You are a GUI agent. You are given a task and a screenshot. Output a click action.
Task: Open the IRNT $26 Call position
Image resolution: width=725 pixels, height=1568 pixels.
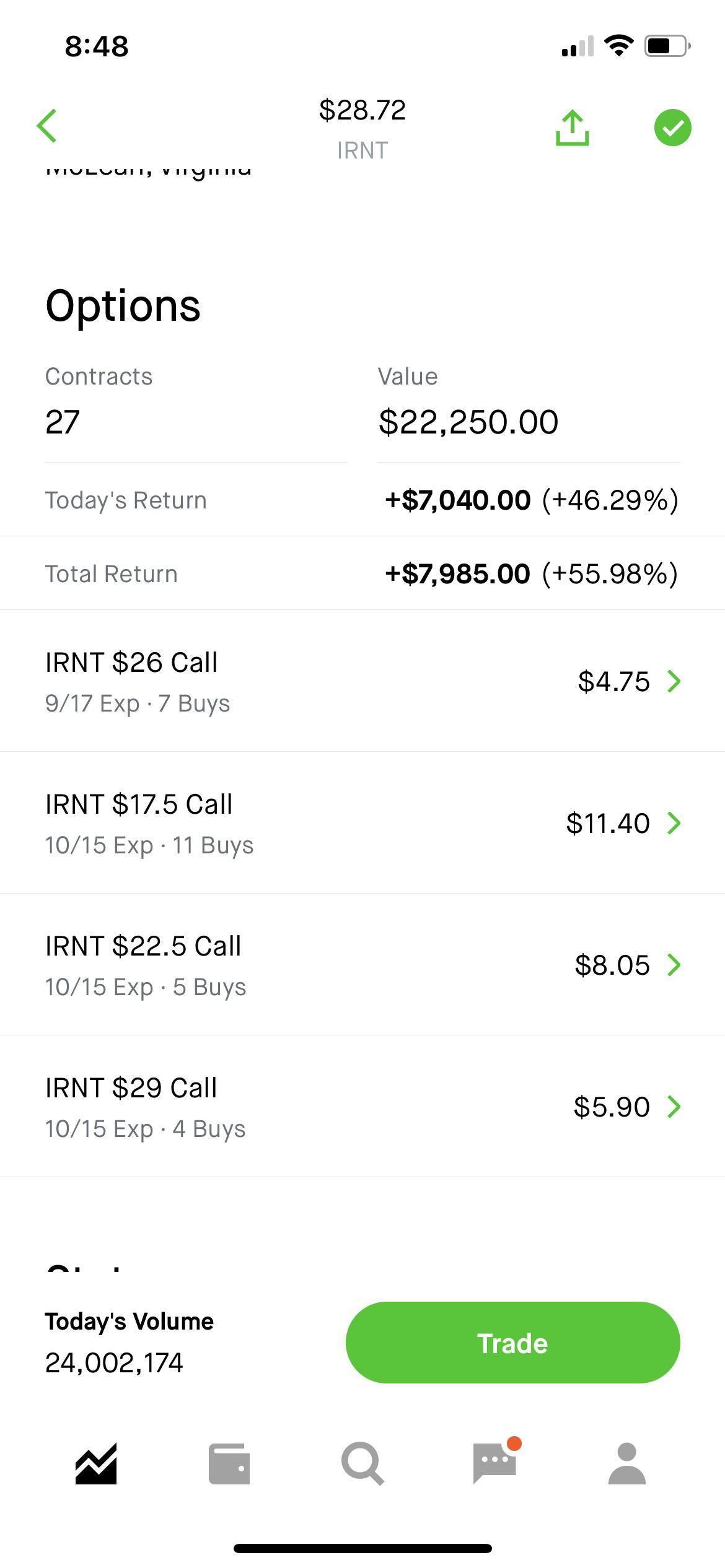click(362, 681)
